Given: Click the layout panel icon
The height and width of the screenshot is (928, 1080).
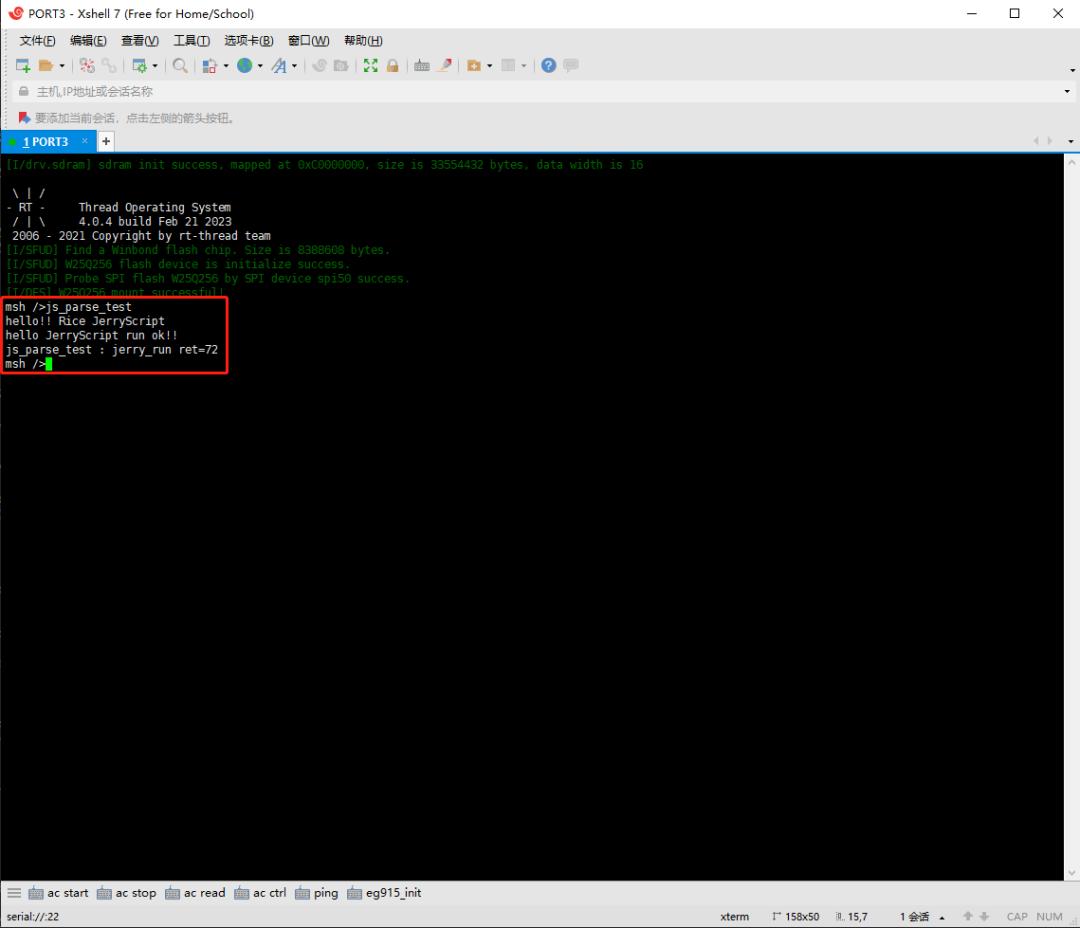Looking at the screenshot, I should 508,65.
